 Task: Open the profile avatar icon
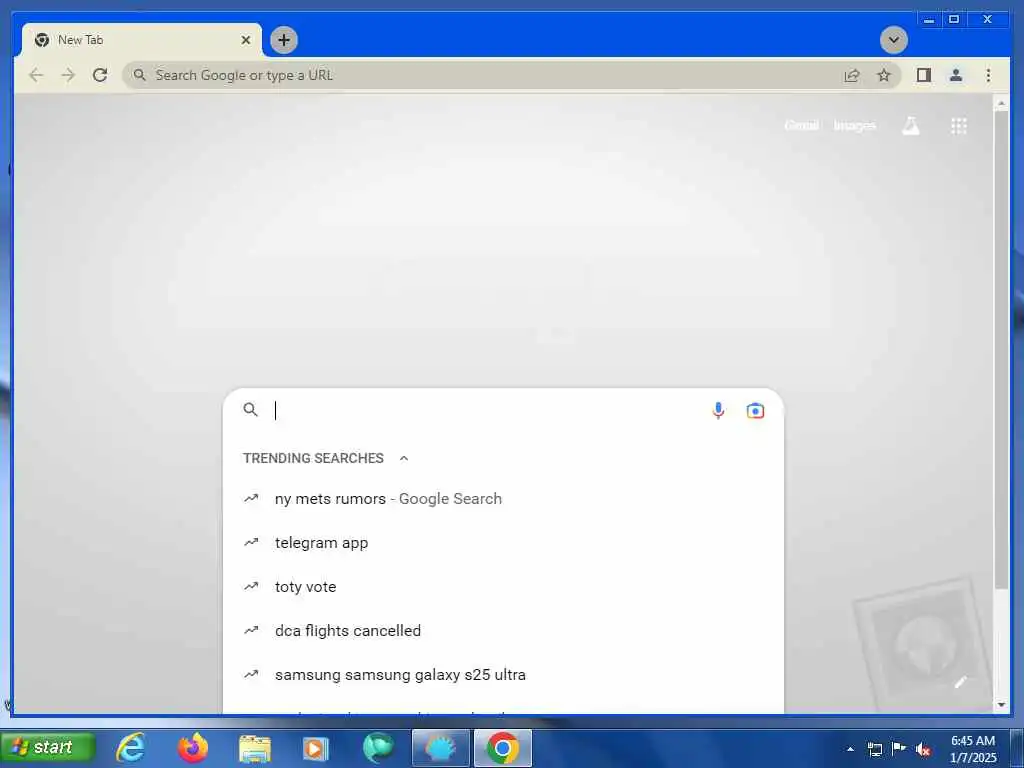point(955,75)
